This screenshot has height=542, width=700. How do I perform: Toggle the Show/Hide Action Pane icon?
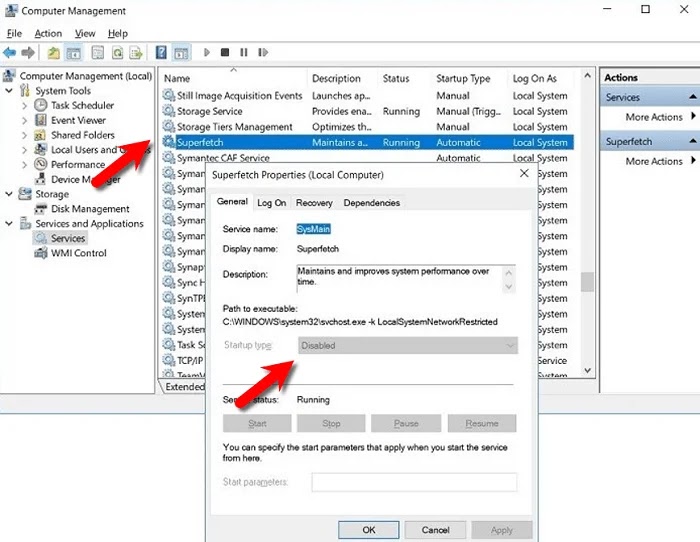tap(181, 53)
